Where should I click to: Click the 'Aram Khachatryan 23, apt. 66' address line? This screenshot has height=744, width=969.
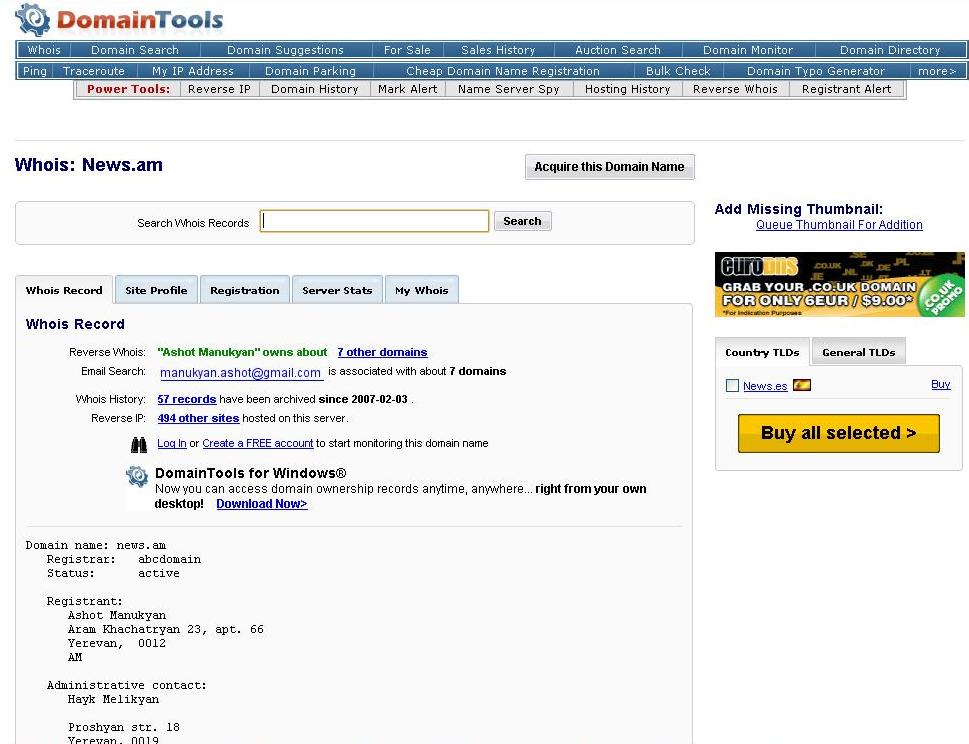(x=166, y=630)
